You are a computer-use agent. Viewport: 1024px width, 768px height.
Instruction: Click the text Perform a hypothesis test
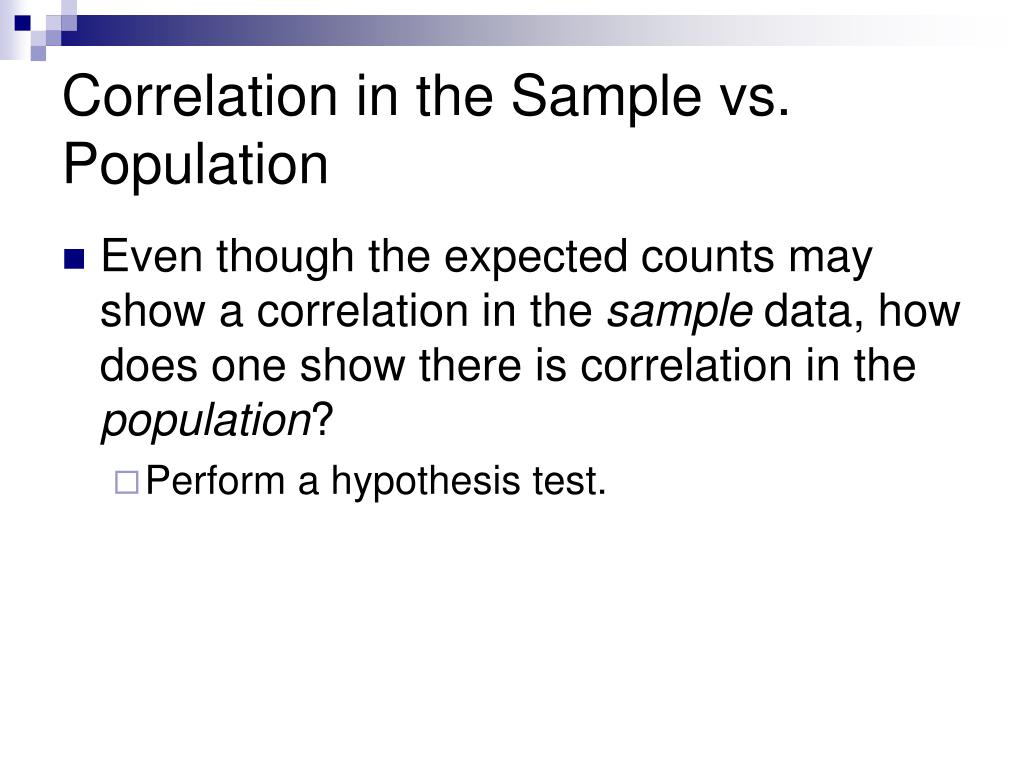coord(376,482)
